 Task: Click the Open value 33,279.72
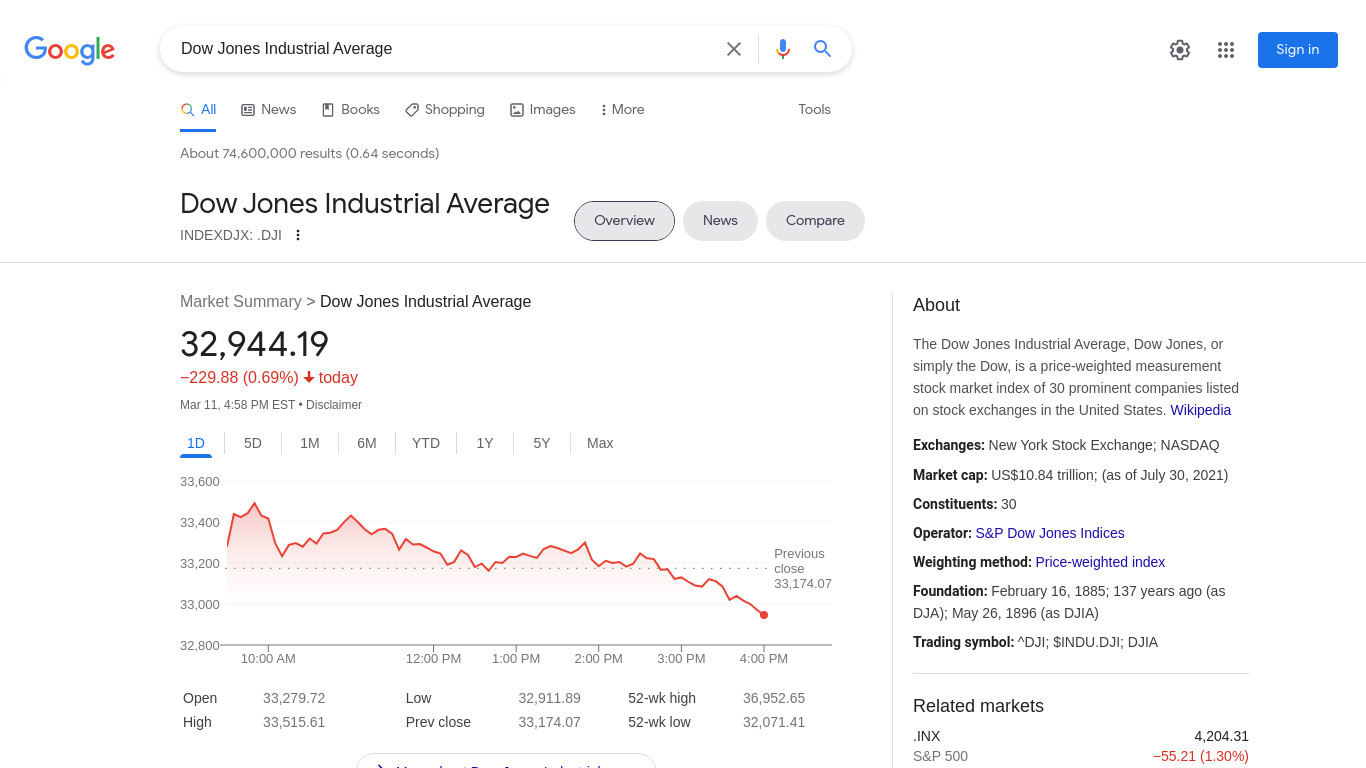[294, 698]
